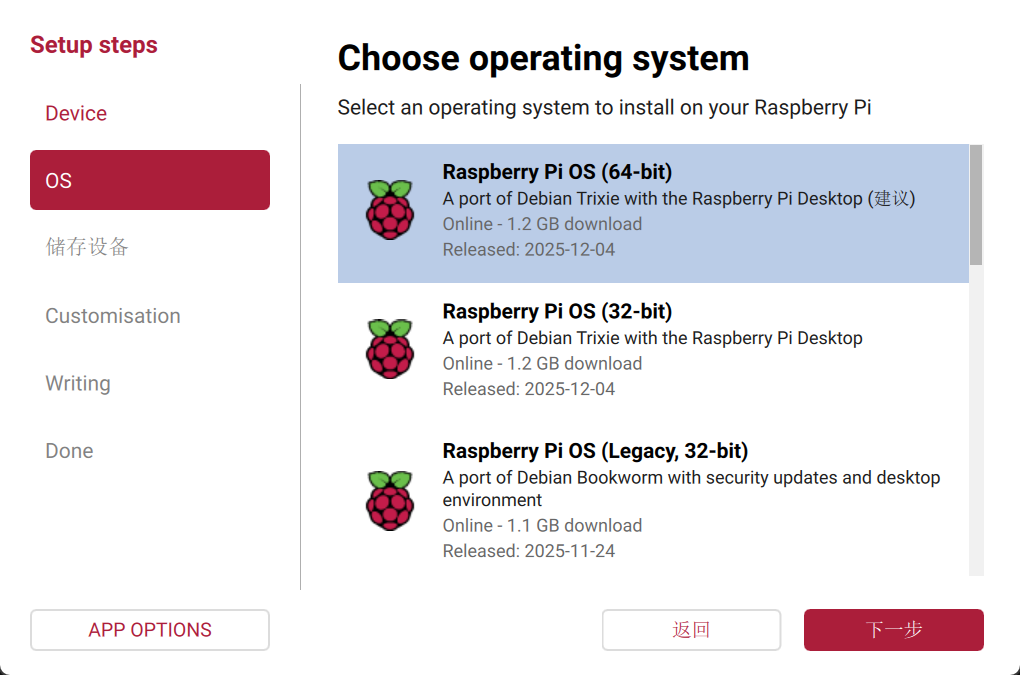The image size is (1020, 675).
Task: Open the 储存设备 storage step
Action: click(x=87, y=247)
